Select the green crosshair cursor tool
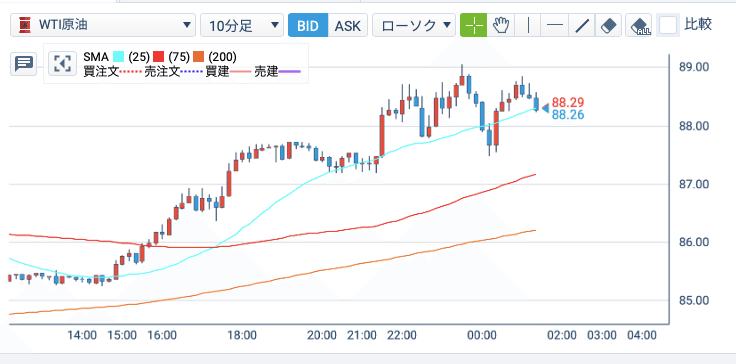Screen dimensions: 736x364 474,25
